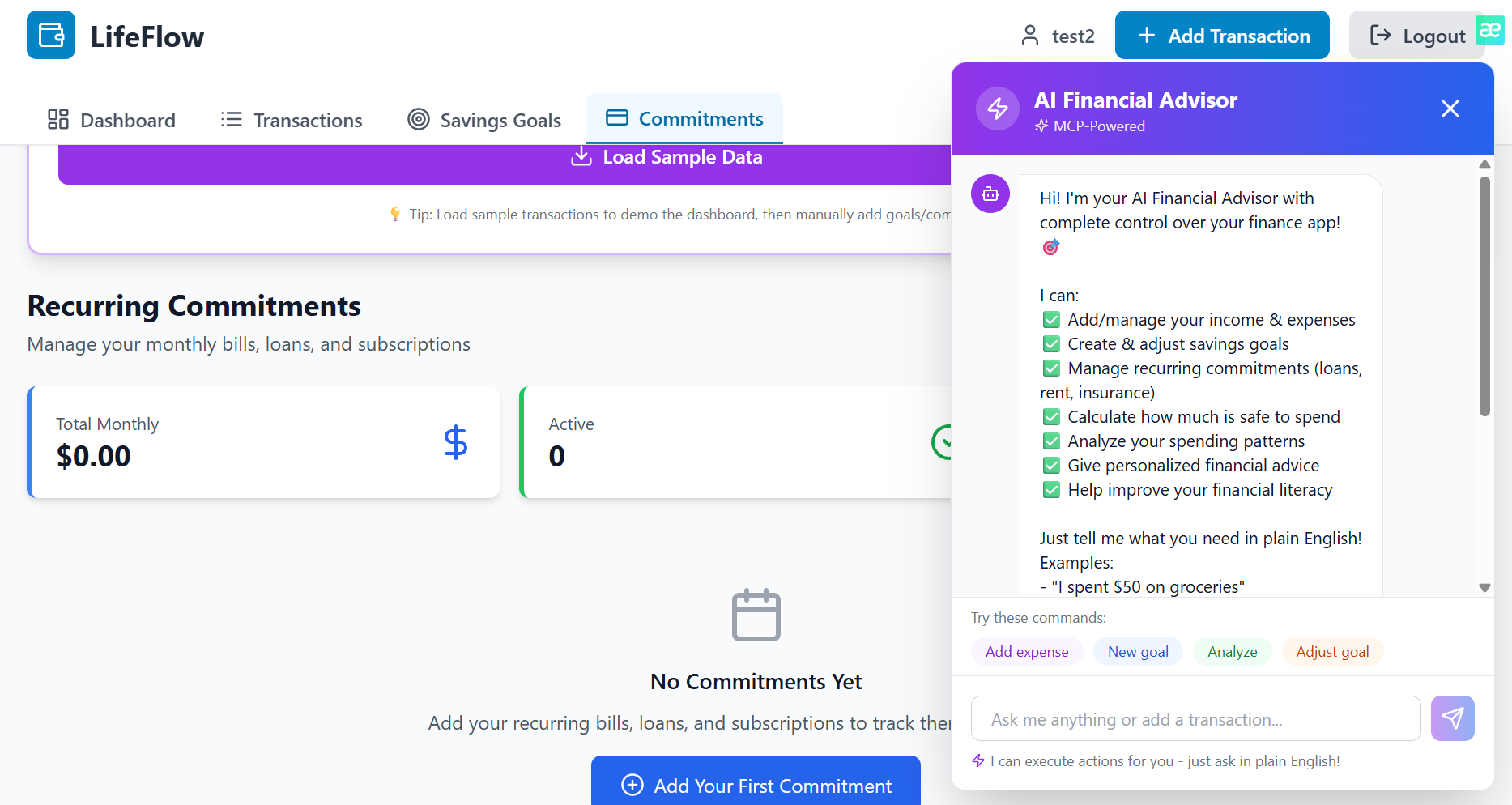Click the Total Monthly $0.00 value
Viewport: 1512px width, 805px height.
click(93, 457)
